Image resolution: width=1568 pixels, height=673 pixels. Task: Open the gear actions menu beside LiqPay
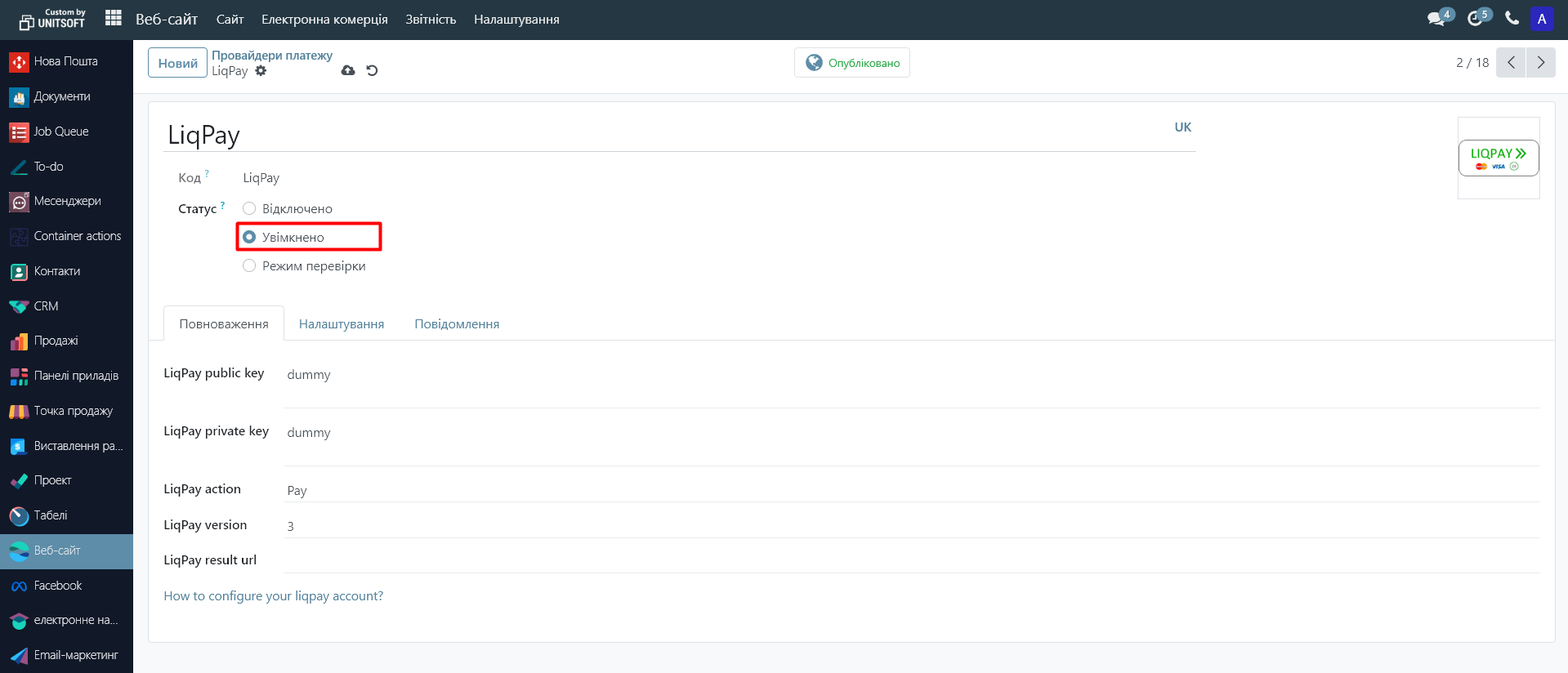pyautogui.click(x=261, y=71)
